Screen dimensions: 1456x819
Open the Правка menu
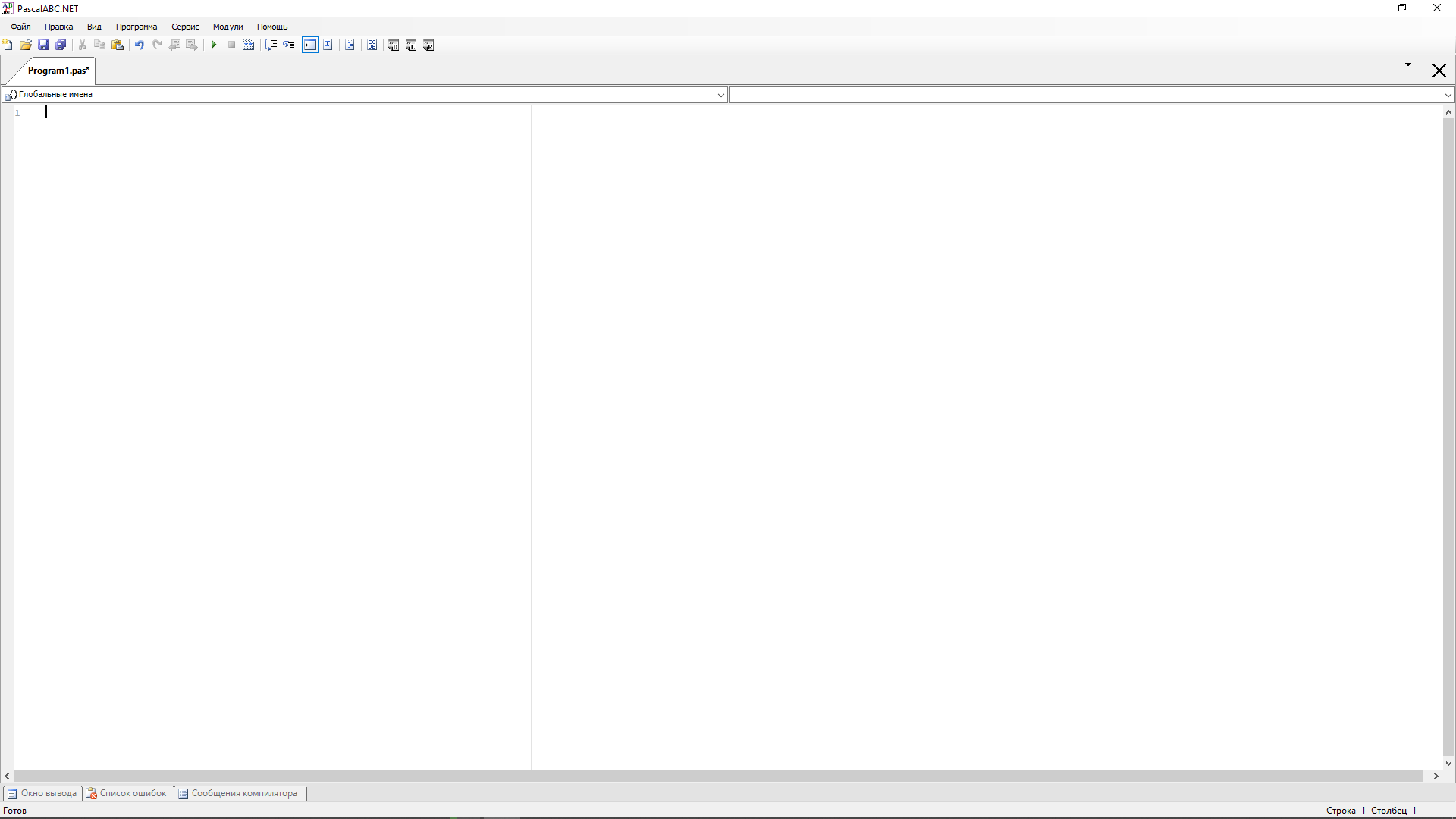(59, 27)
